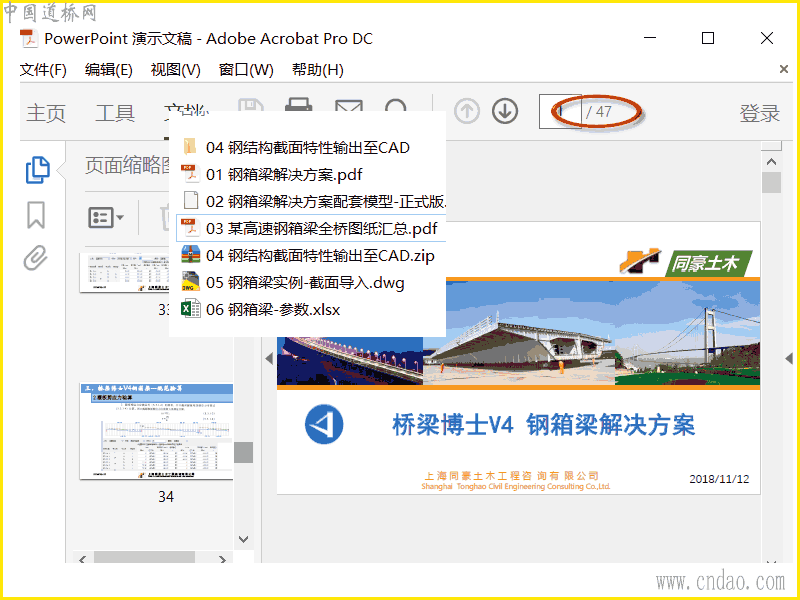
Task: Click the save disk icon
Action: [x=251, y=105]
